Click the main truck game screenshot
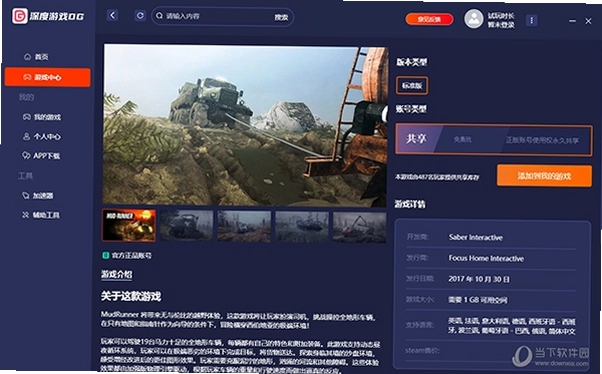Screen dimensions: 602x374 click(245, 126)
